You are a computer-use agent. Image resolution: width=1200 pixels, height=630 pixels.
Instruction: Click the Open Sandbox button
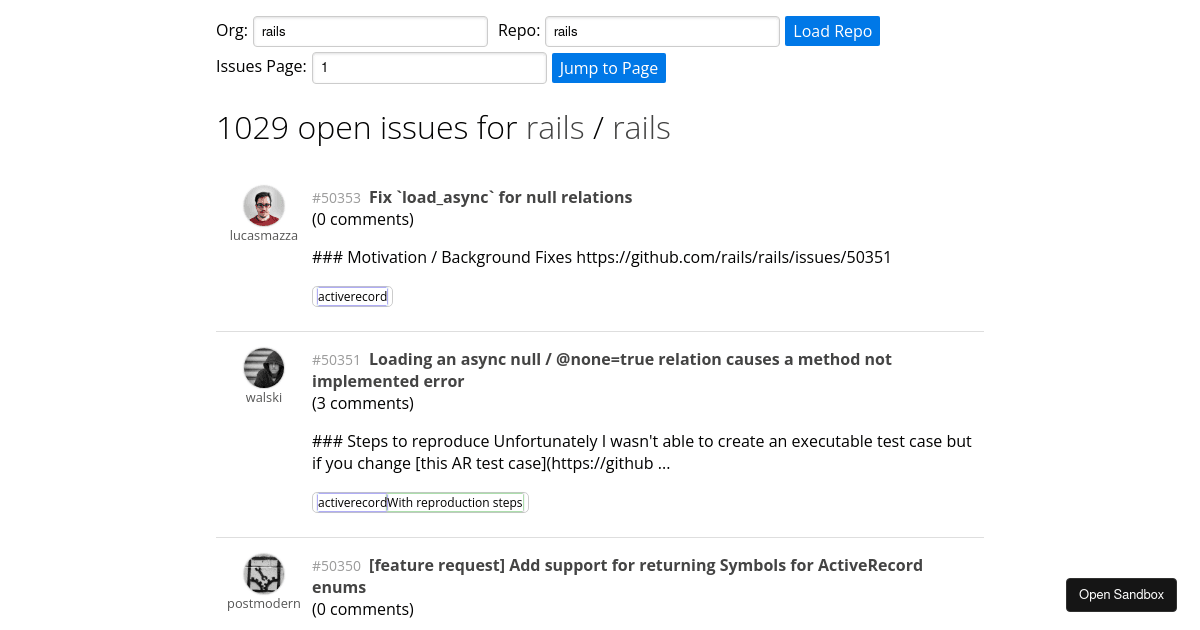click(1121, 594)
